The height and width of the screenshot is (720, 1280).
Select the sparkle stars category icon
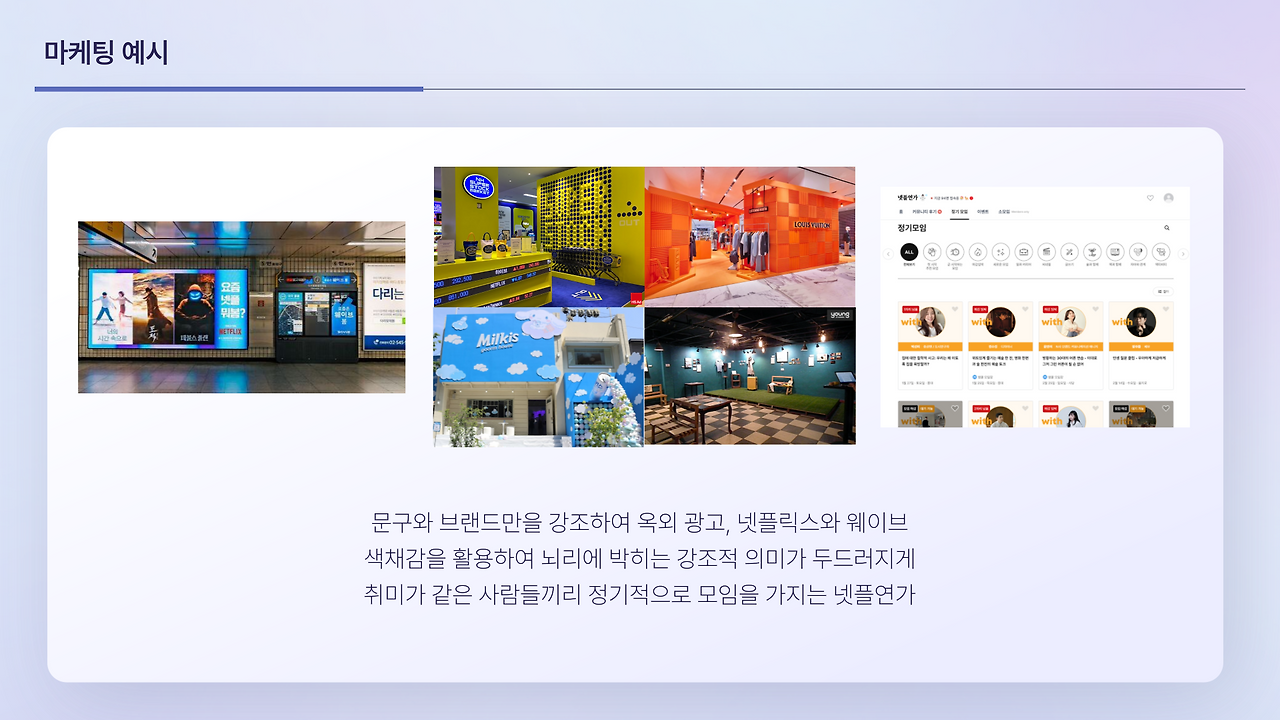(x=1001, y=253)
